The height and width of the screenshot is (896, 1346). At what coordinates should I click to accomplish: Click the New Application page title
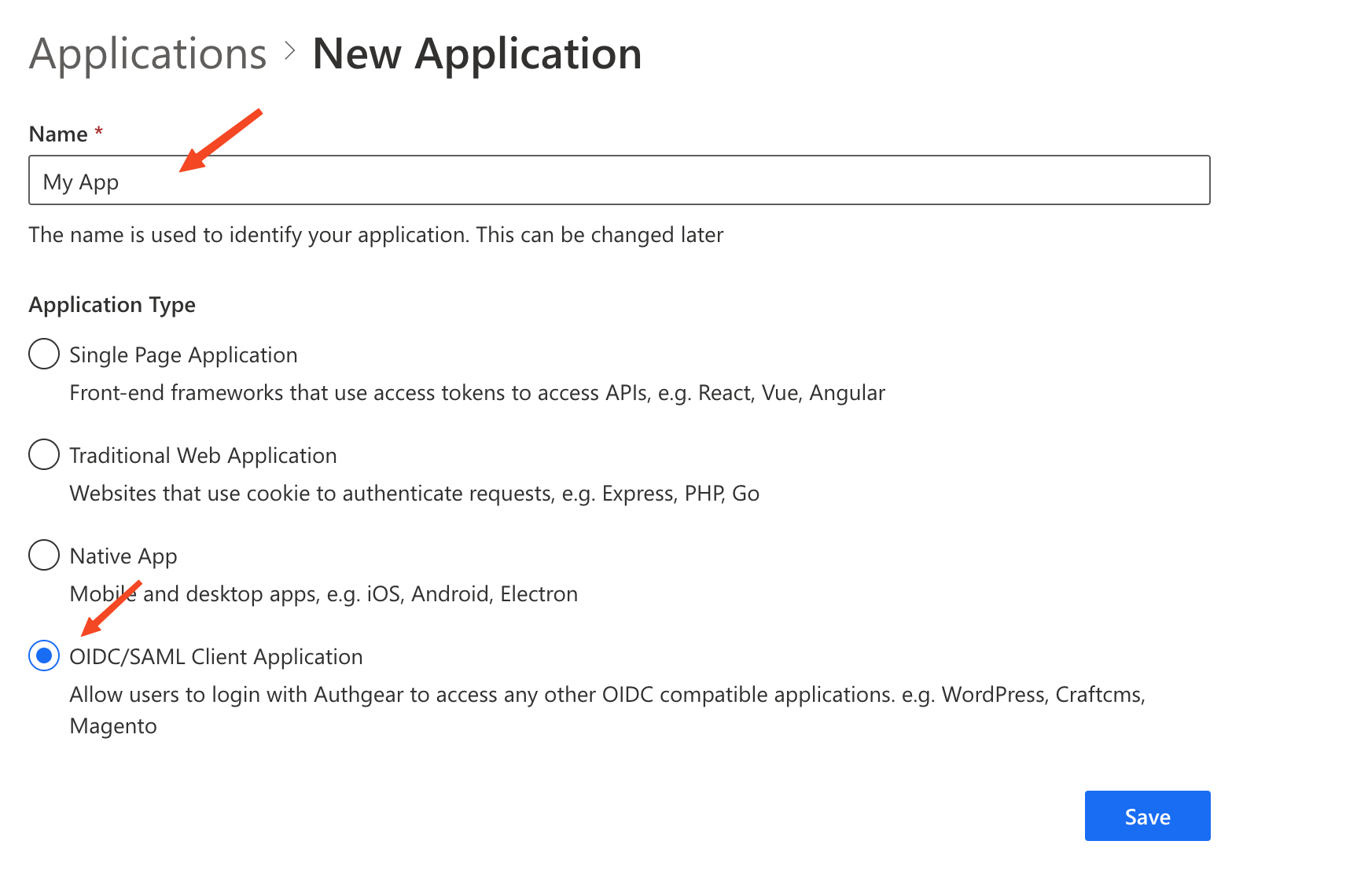coord(476,54)
